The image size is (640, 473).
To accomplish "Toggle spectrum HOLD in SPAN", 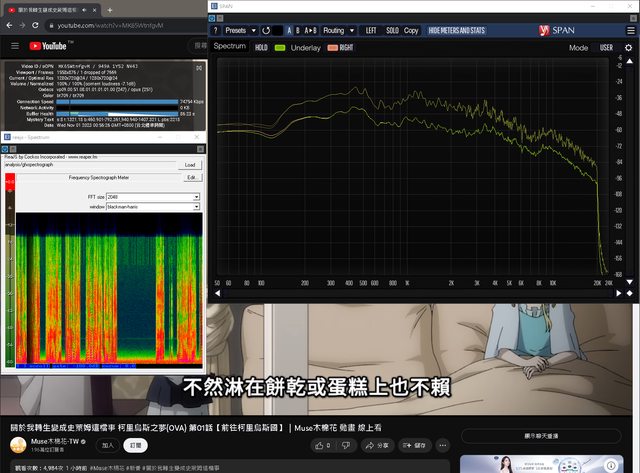I will pyautogui.click(x=261, y=48).
